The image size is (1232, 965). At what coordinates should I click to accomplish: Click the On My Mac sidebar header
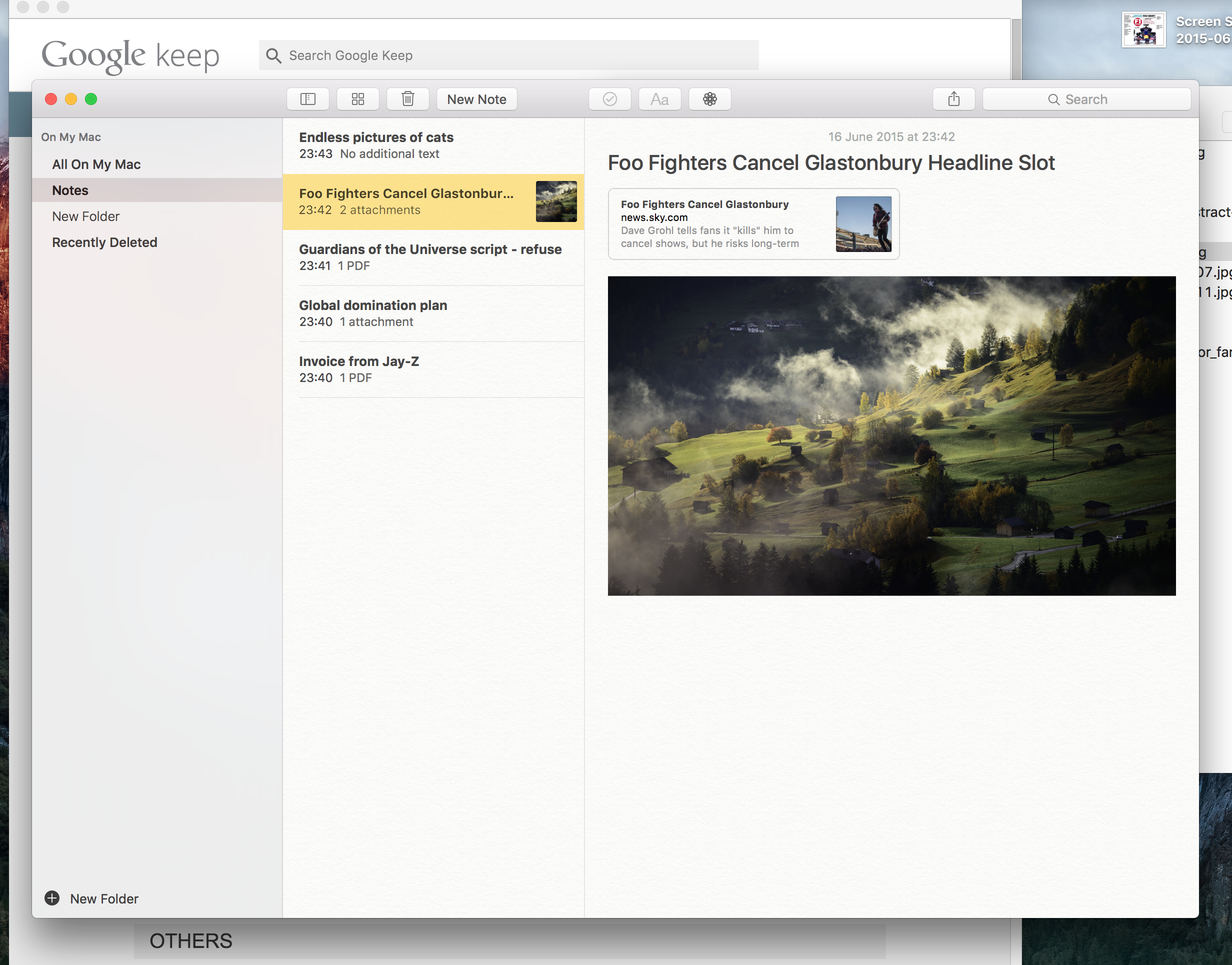71,137
